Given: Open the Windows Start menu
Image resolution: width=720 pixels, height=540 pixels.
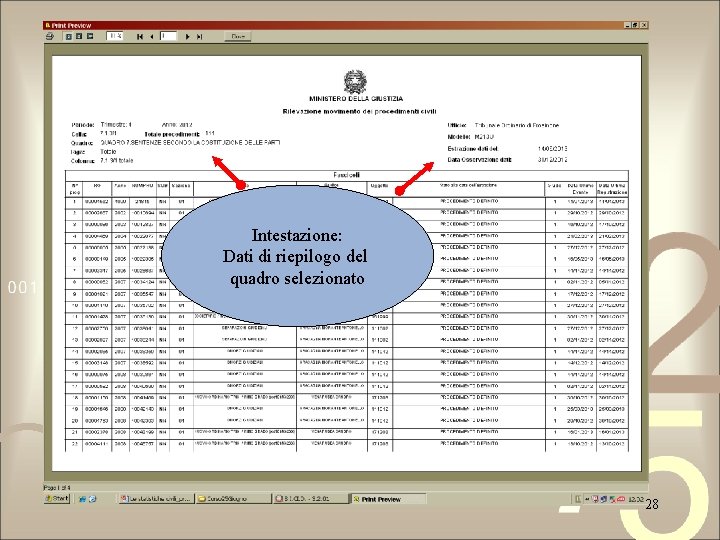Looking at the screenshot, I should point(57,499).
